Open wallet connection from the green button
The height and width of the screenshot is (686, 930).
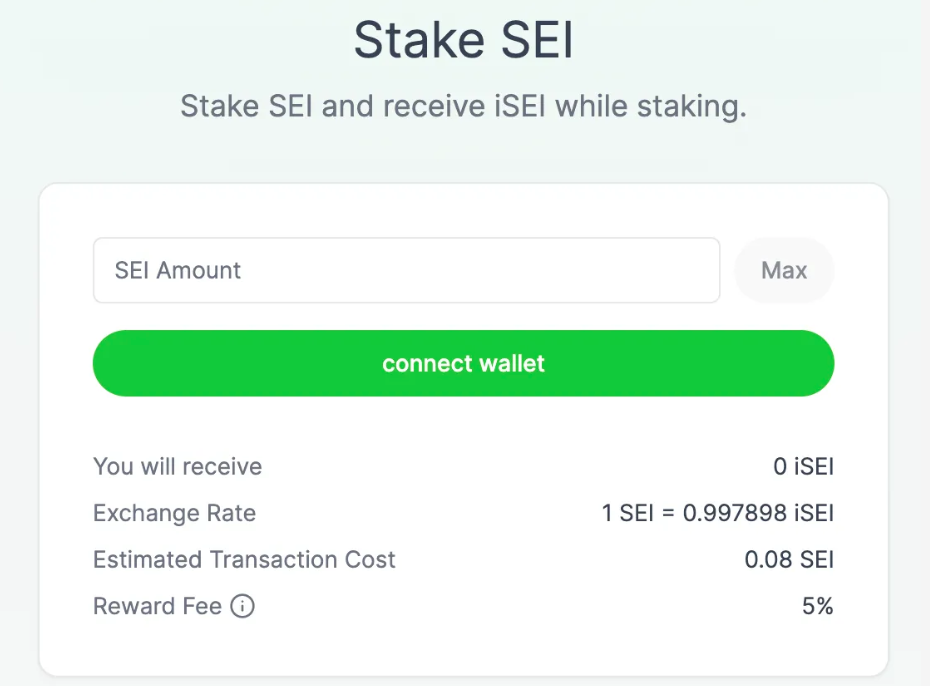tap(463, 363)
